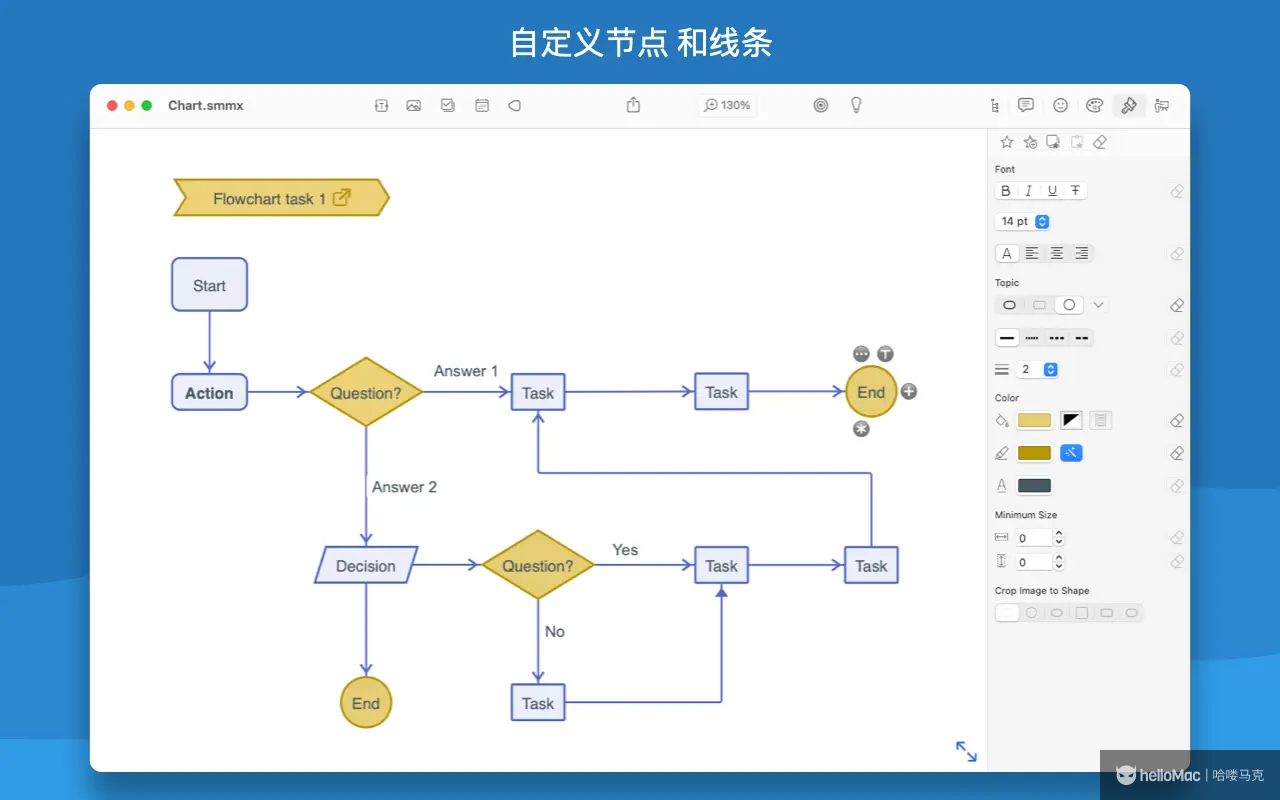Click the ellipsis handle above End node
Screen dimensions: 1280x800
pos(861,354)
